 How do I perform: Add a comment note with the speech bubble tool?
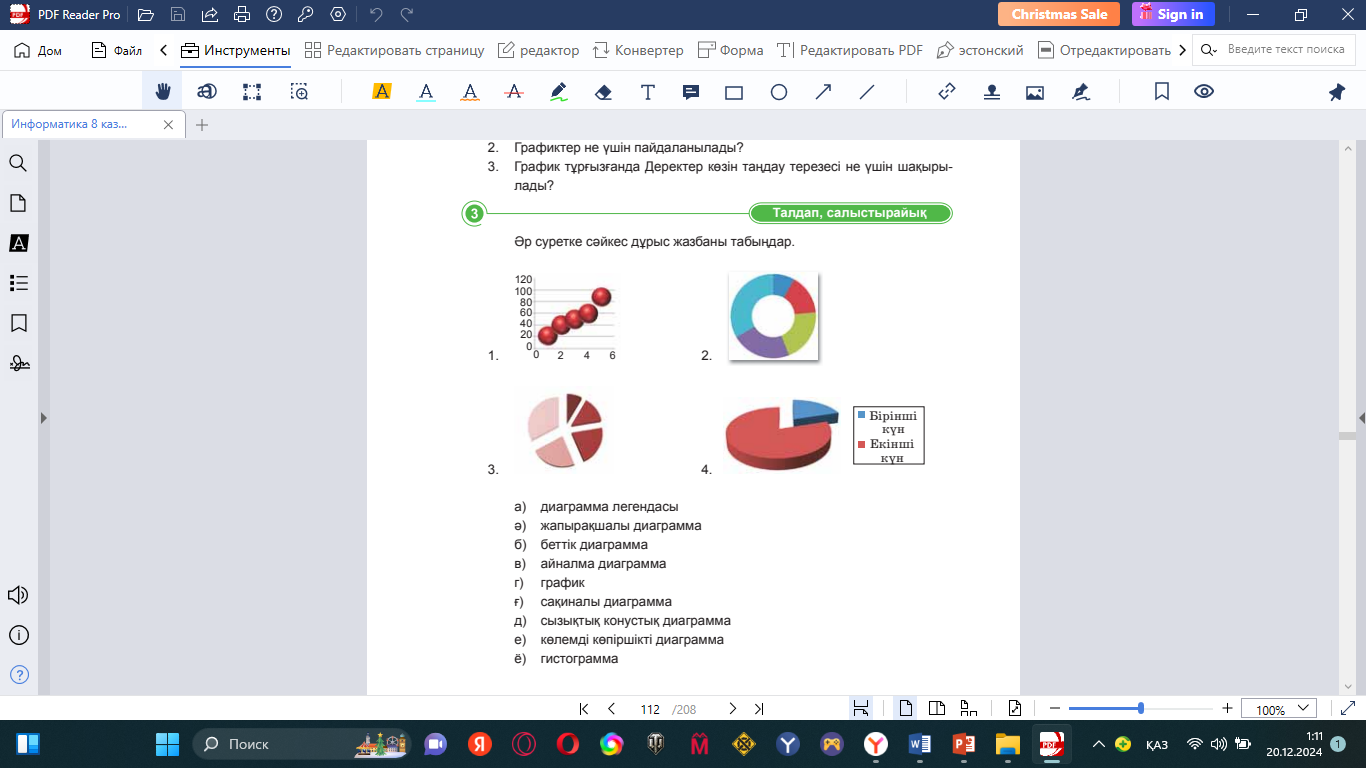point(691,92)
